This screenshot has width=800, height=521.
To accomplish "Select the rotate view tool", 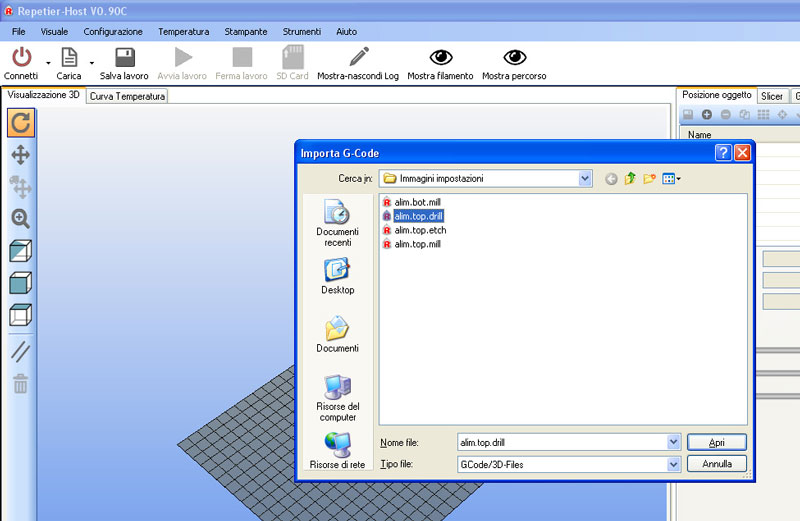I will 21,123.
